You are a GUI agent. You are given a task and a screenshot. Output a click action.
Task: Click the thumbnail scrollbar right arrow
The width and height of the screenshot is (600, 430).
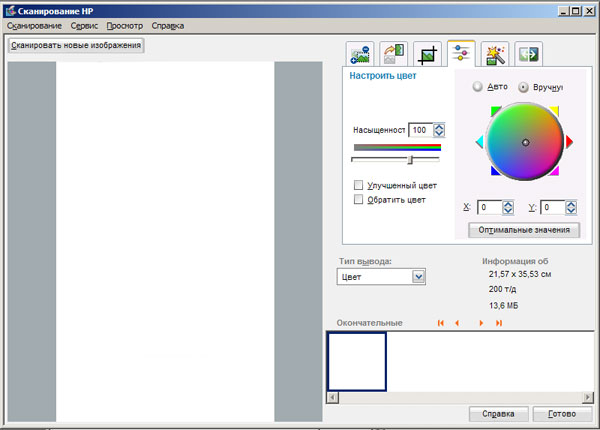point(587,397)
